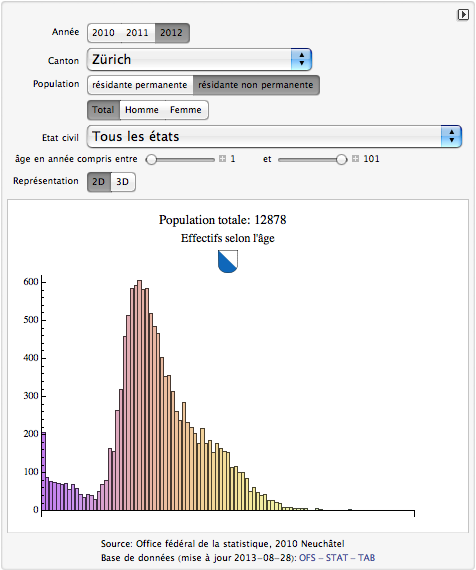Switch representation to 3D
476x570 pixels.
[x=123, y=182]
